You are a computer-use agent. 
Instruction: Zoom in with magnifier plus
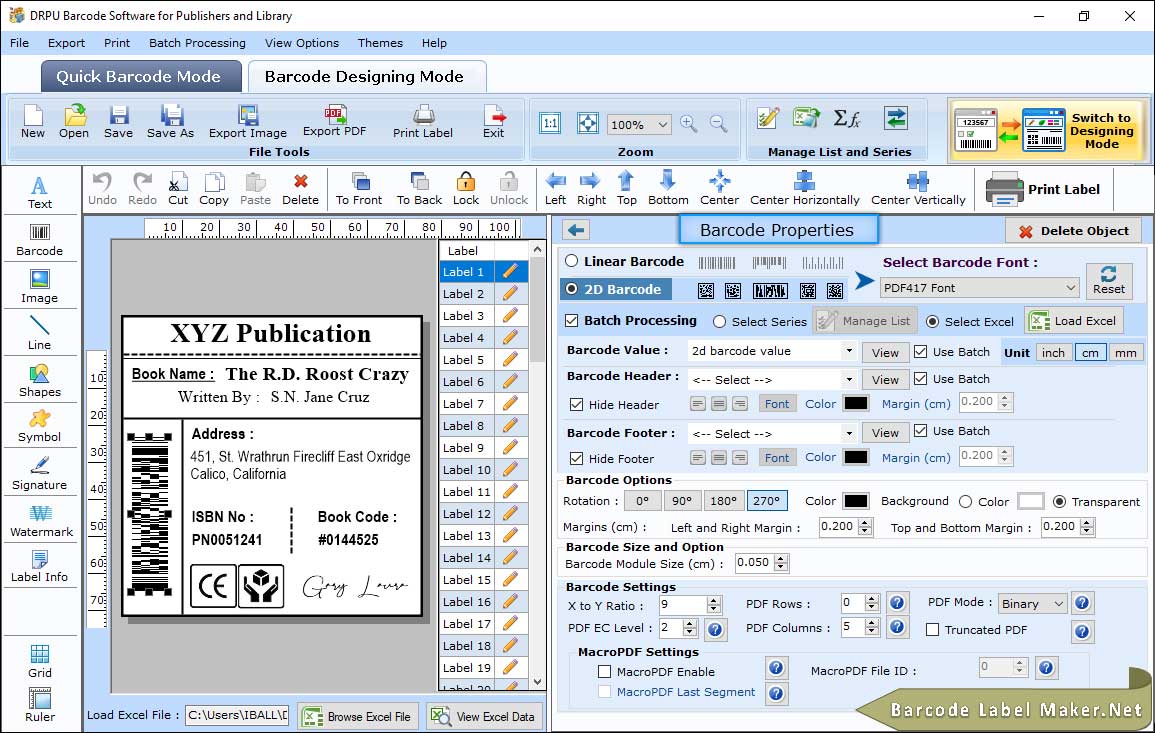(689, 123)
